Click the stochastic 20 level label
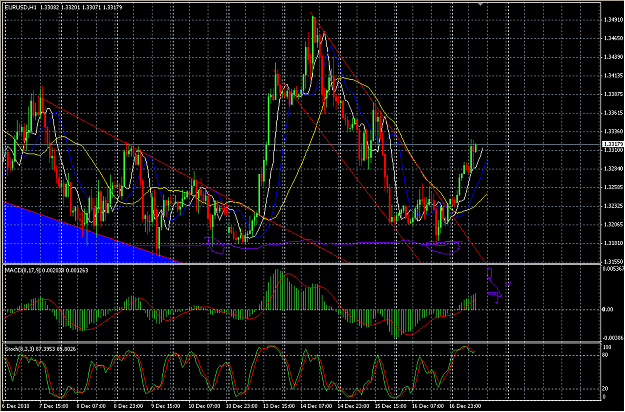 click(x=605, y=389)
